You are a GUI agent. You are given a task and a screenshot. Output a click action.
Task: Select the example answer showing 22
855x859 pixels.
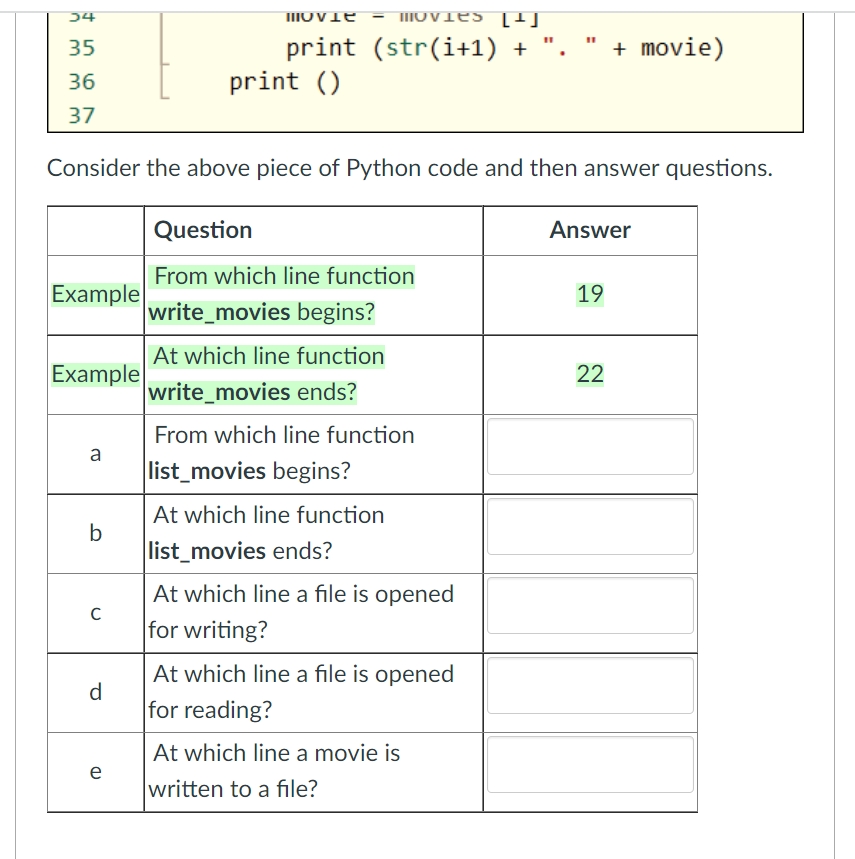click(x=589, y=374)
